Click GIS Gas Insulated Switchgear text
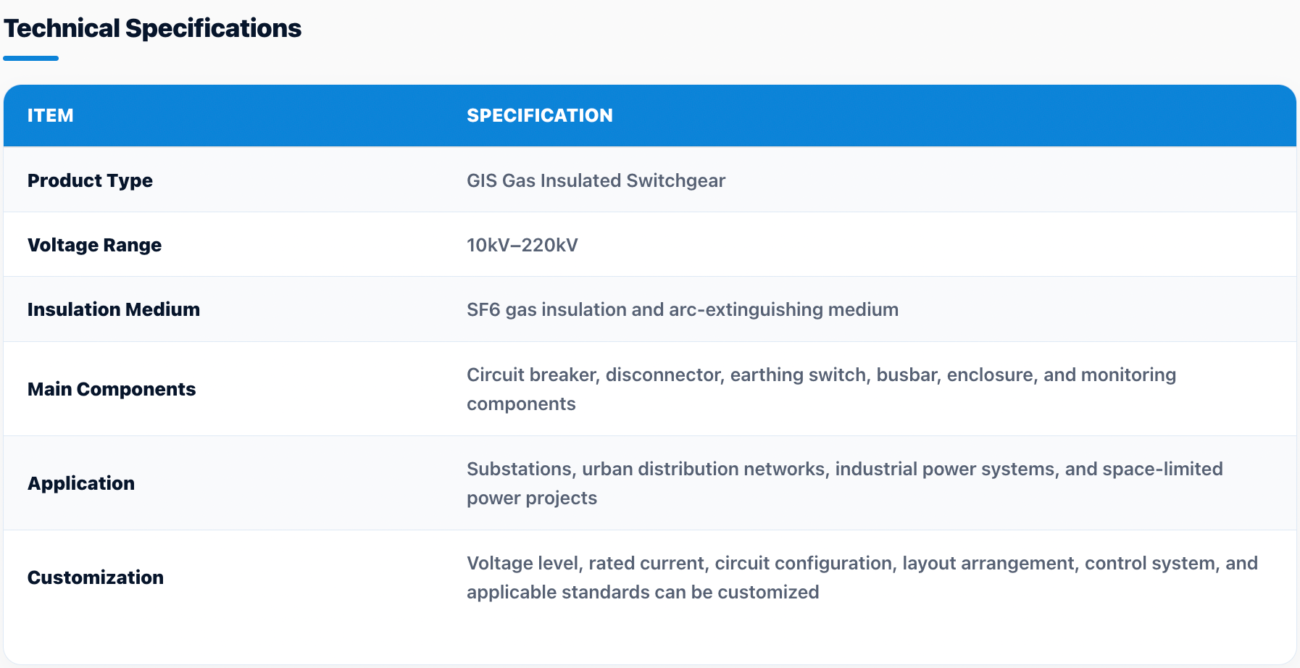 pyautogui.click(x=596, y=180)
